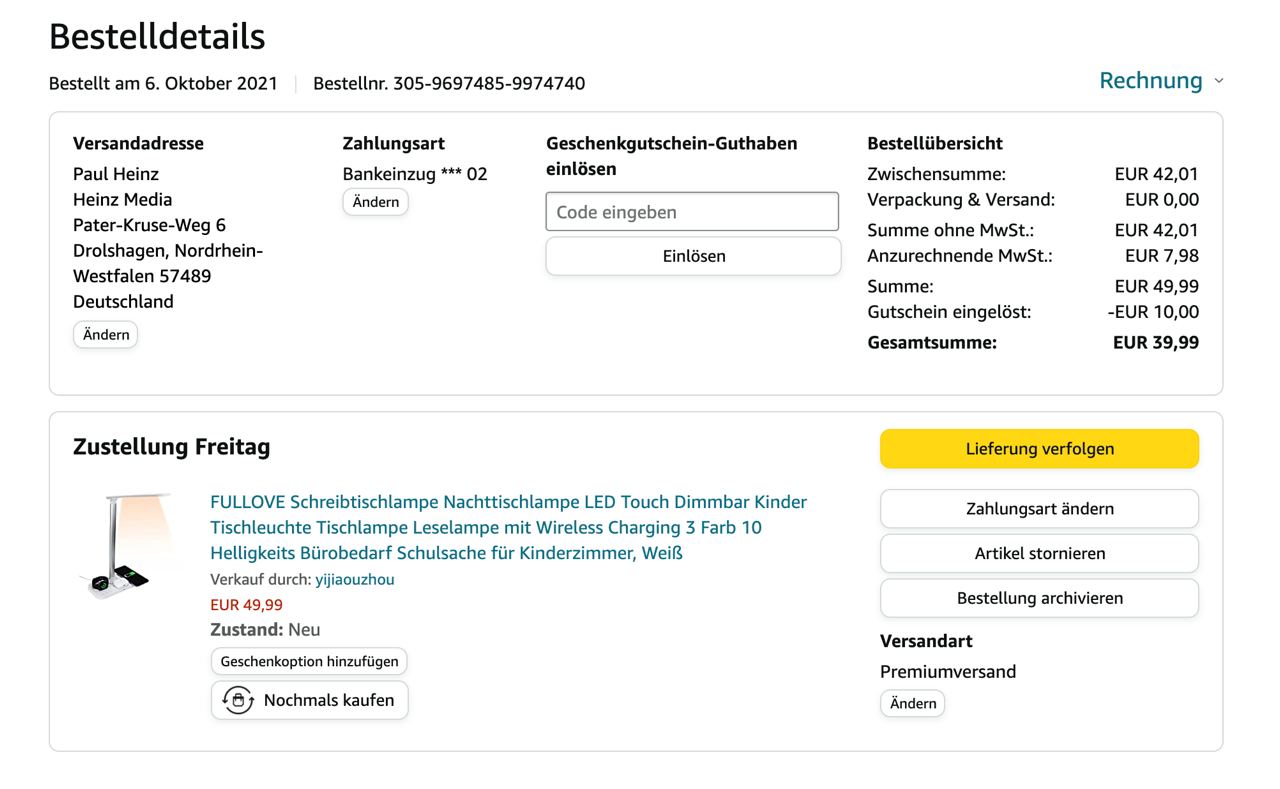
Task: Expand the Rechnung dropdown arrow
Action: [x=1218, y=81]
